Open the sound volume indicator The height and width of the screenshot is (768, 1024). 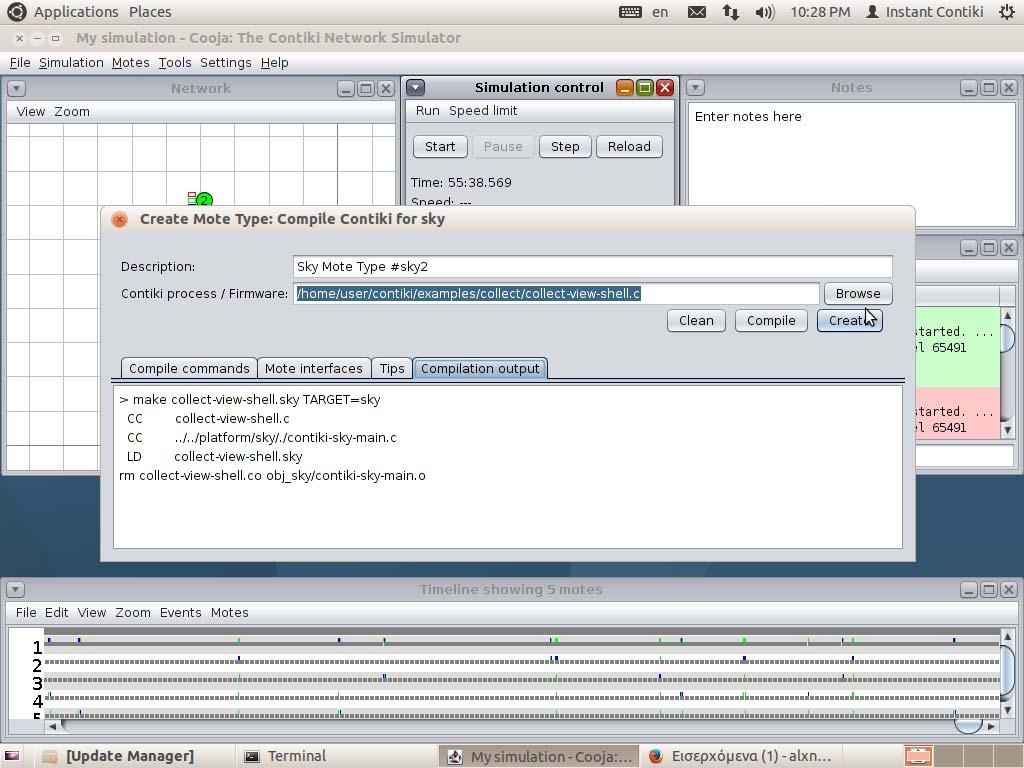[x=764, y=12]
